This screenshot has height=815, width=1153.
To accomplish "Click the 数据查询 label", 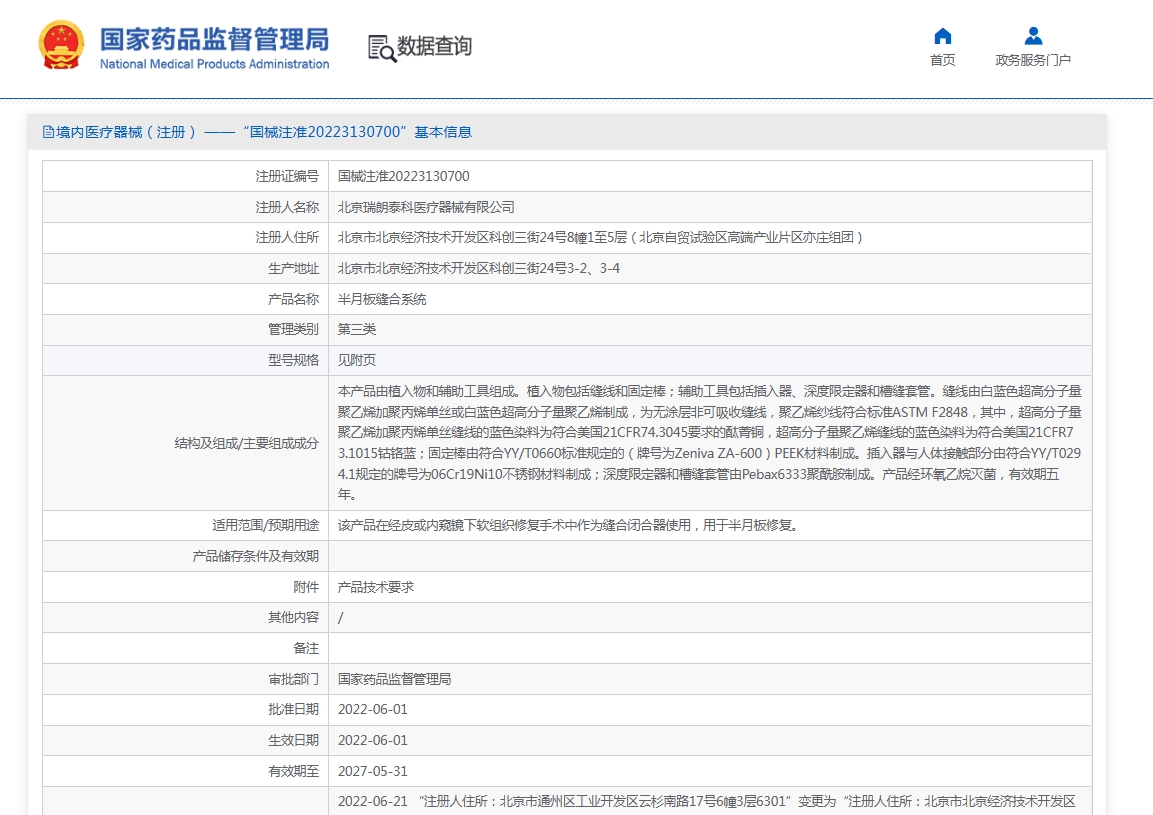I will pyautogui.click(x=434, y=46).
